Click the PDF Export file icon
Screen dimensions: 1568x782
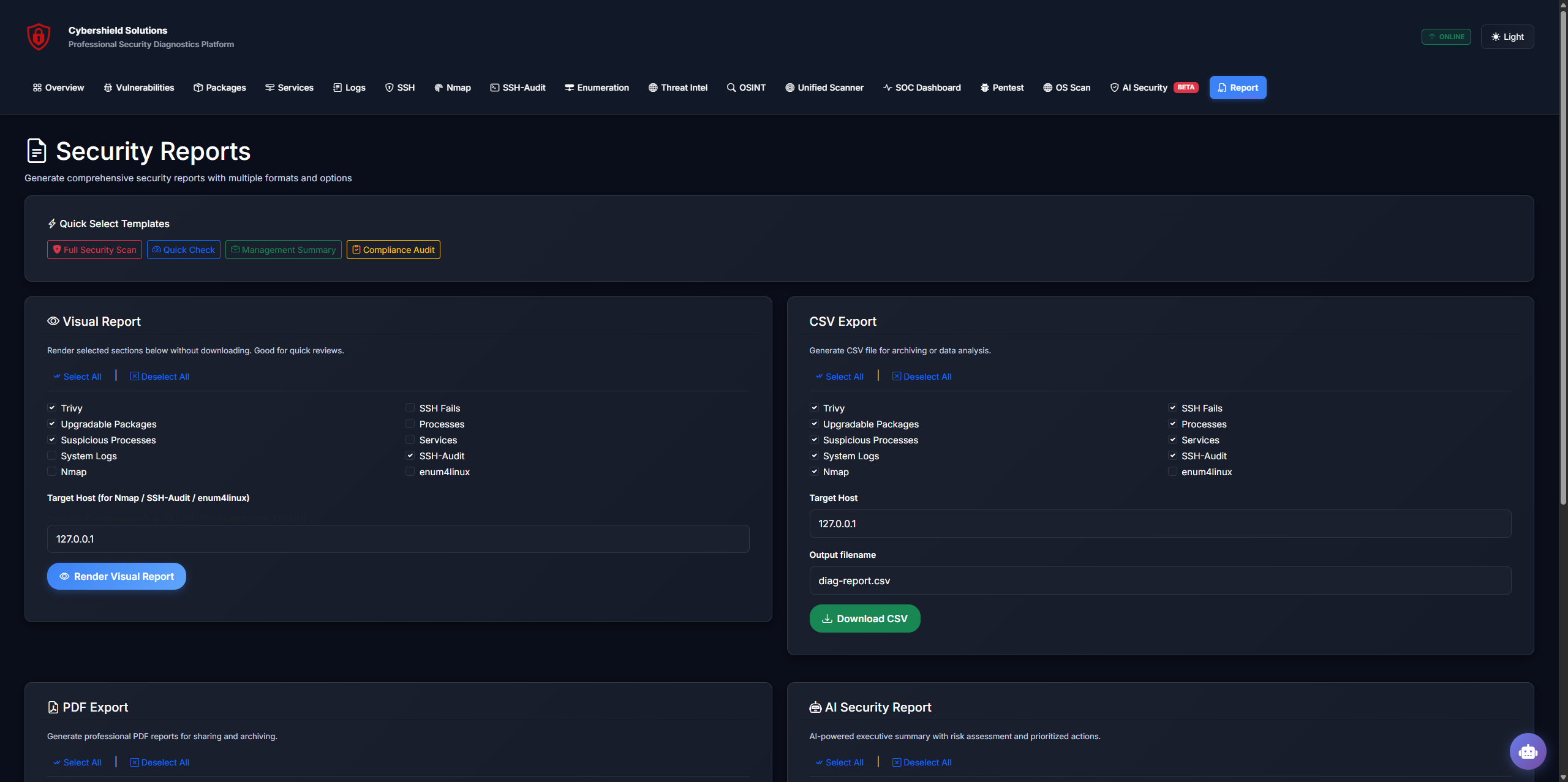pos(53,707)
